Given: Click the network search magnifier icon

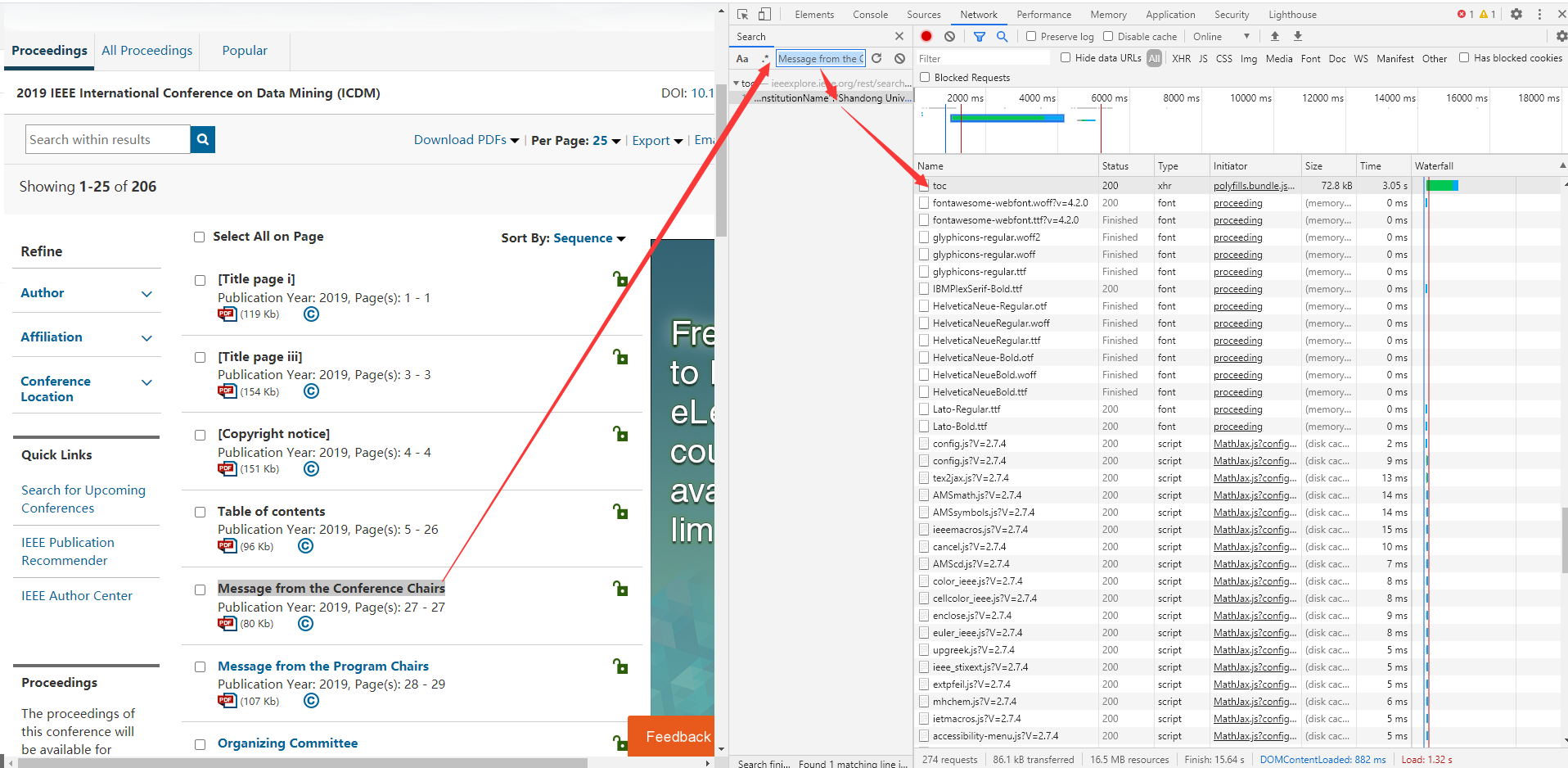Looking at the screenshot, I should click(x=1002, y=36).
